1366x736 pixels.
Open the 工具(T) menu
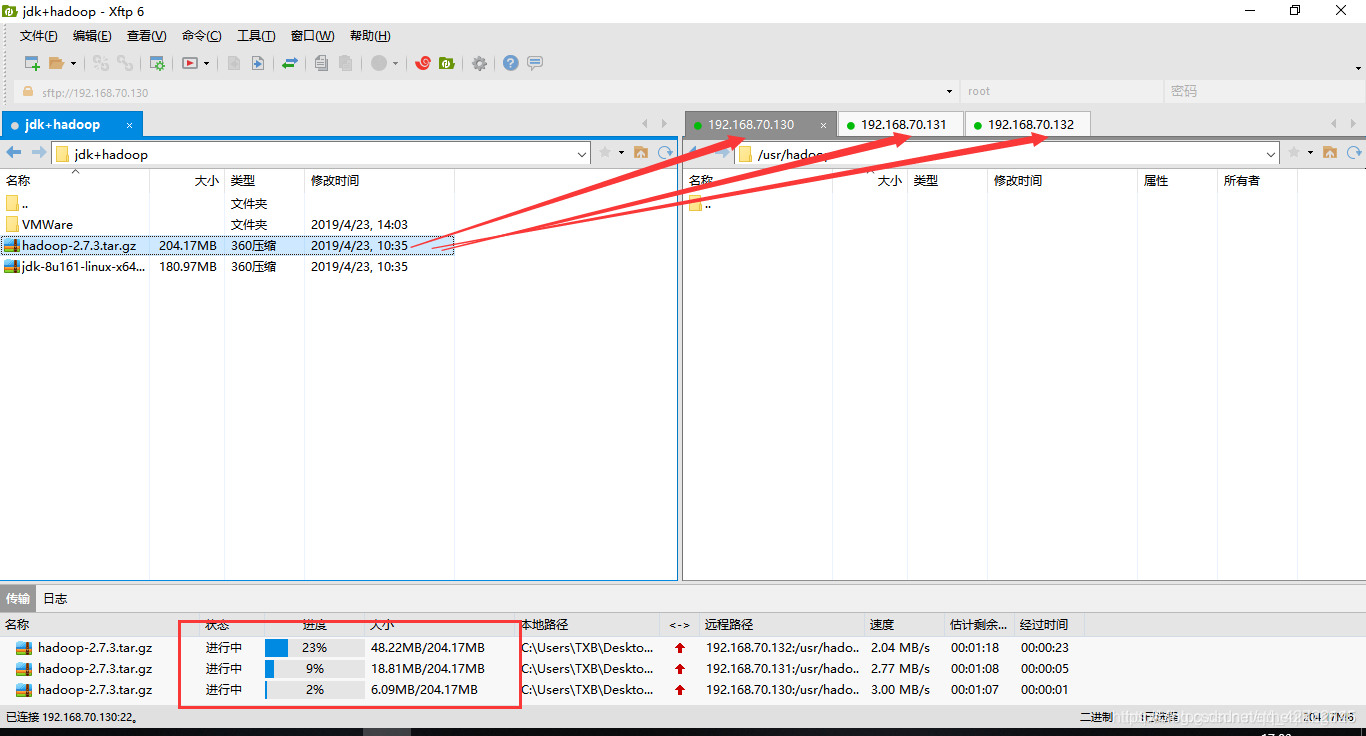click(256, 36)
